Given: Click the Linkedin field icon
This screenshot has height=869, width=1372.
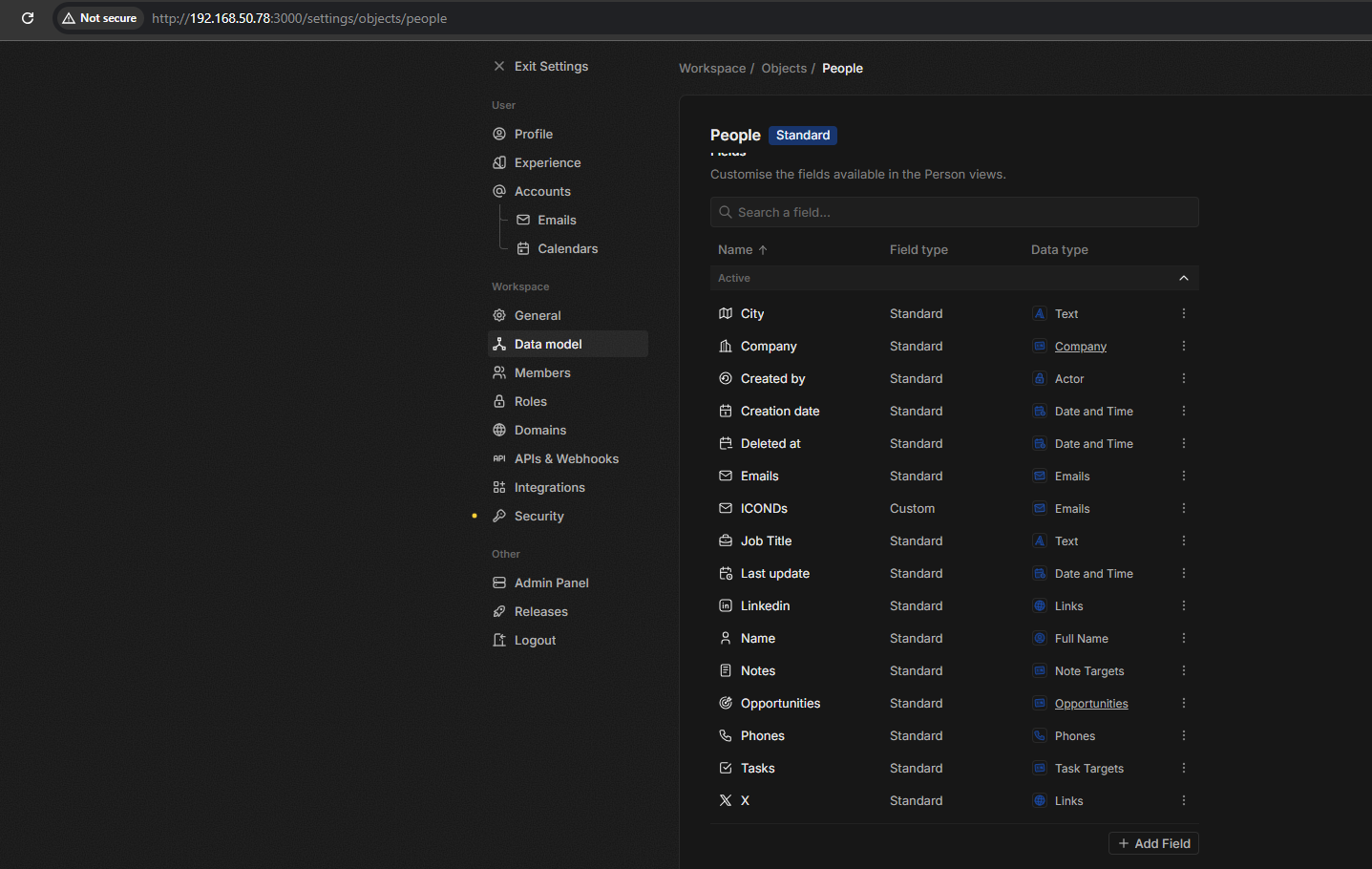Looking at the screenshot, I should (x=726, y=605).
